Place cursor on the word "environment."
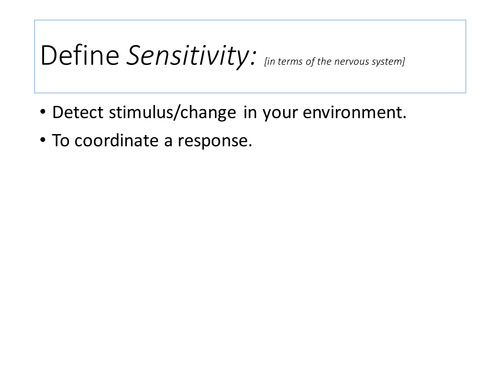 [355, 112]
